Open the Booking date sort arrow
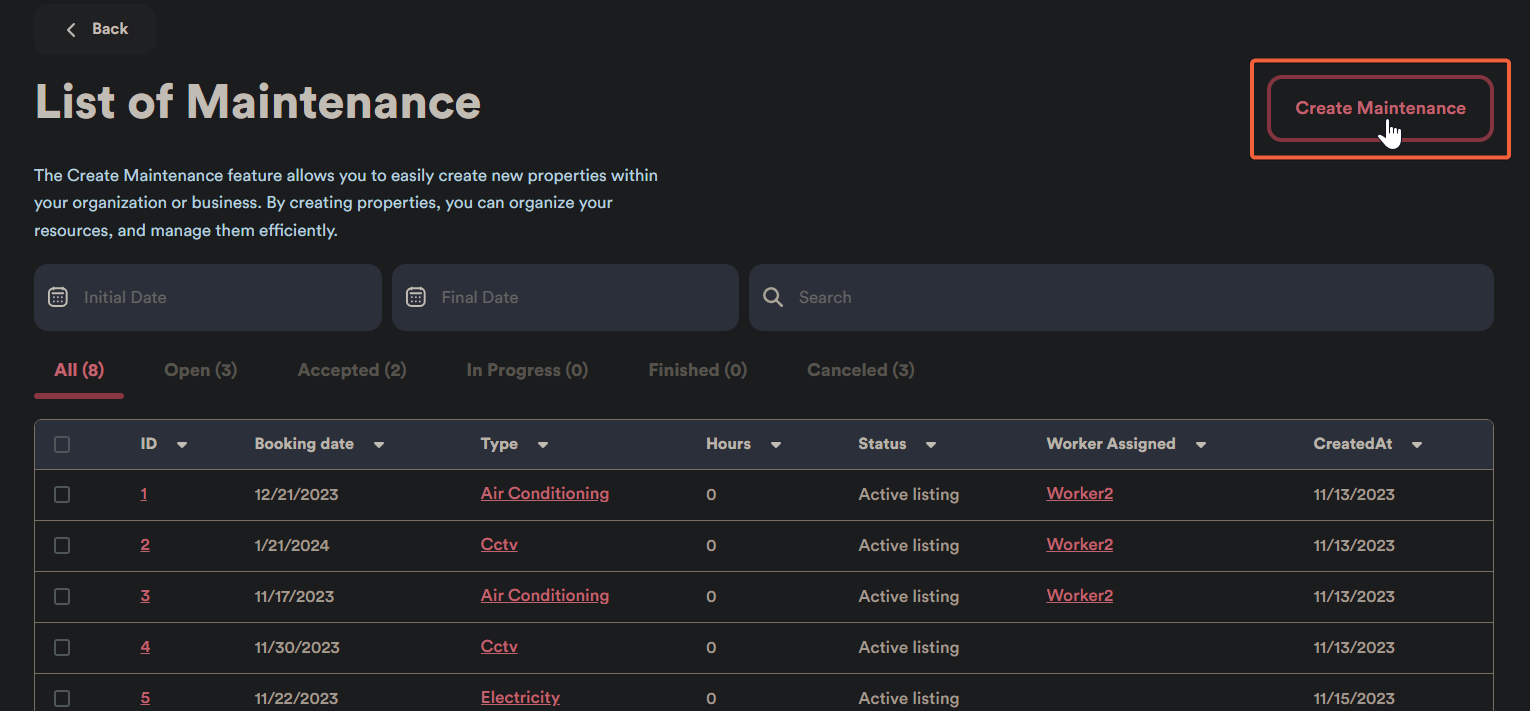The width and height of the screenshot is (1530, 711). coord(379,445)
